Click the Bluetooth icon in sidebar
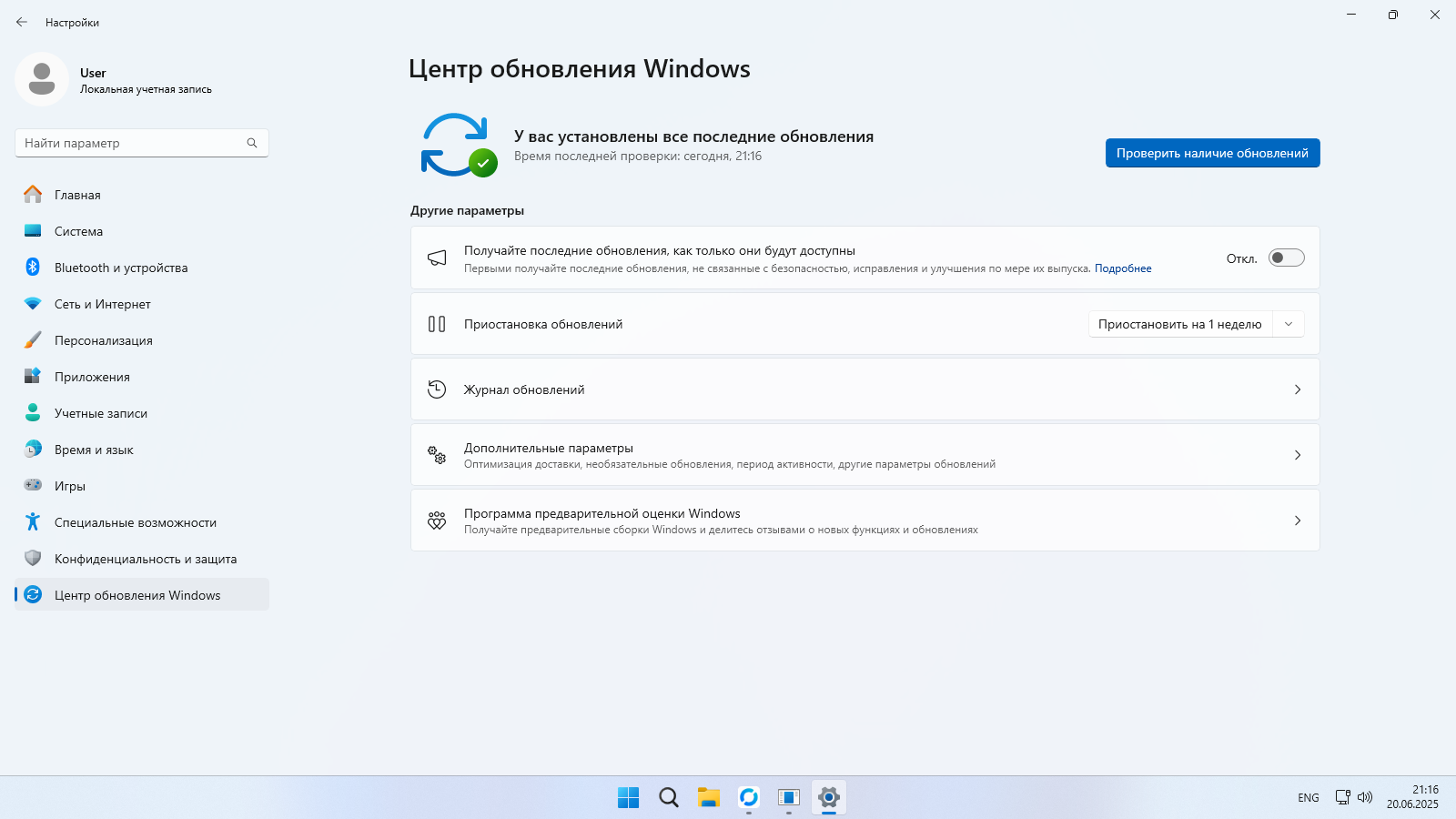The height and width of the screenshot is (819, 1456). pyautogui.click(x=33, y=268)
